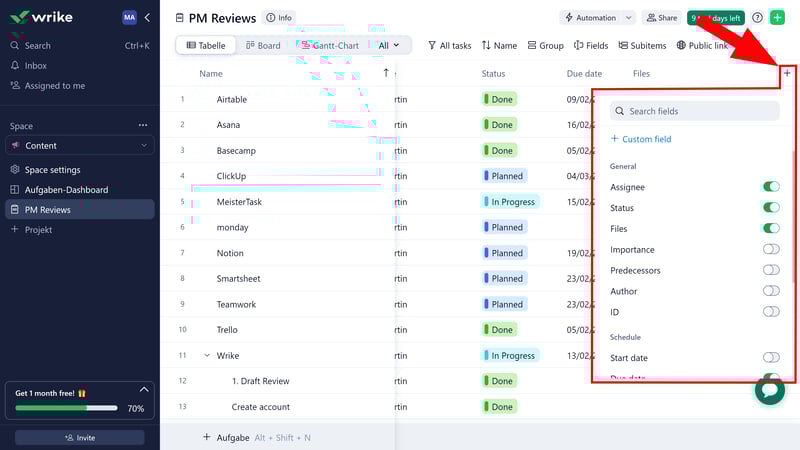Click the add column plus icon
800x450 pixels.
click(x=787, y=73)
